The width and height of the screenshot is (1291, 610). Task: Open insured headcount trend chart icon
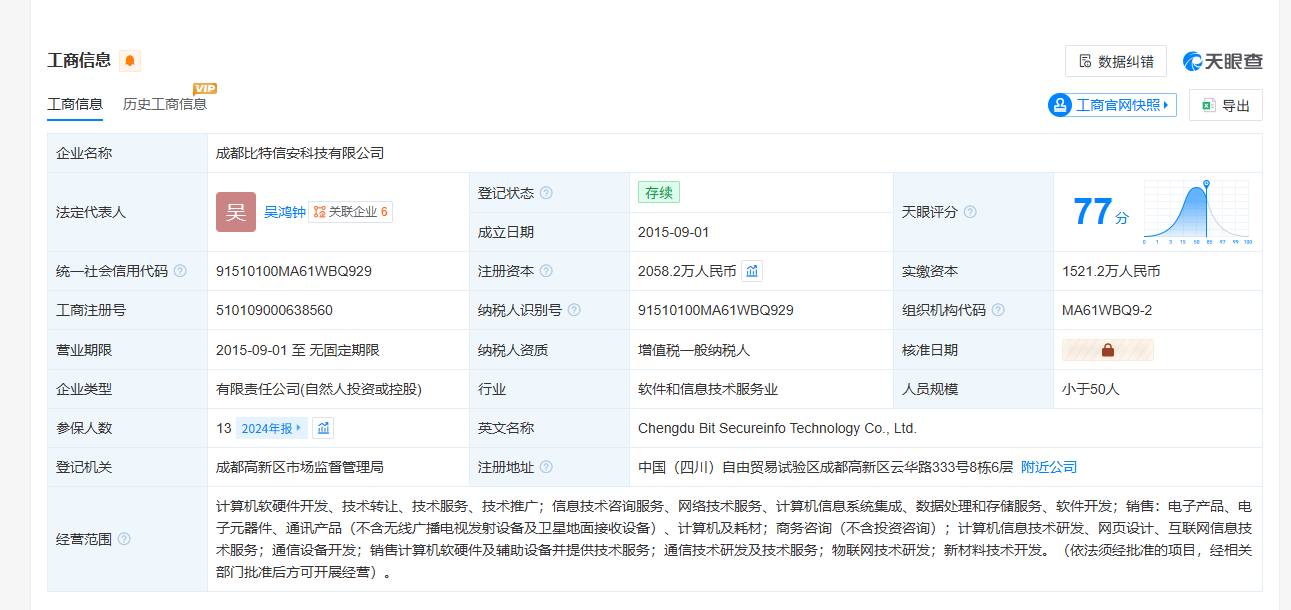323,428
